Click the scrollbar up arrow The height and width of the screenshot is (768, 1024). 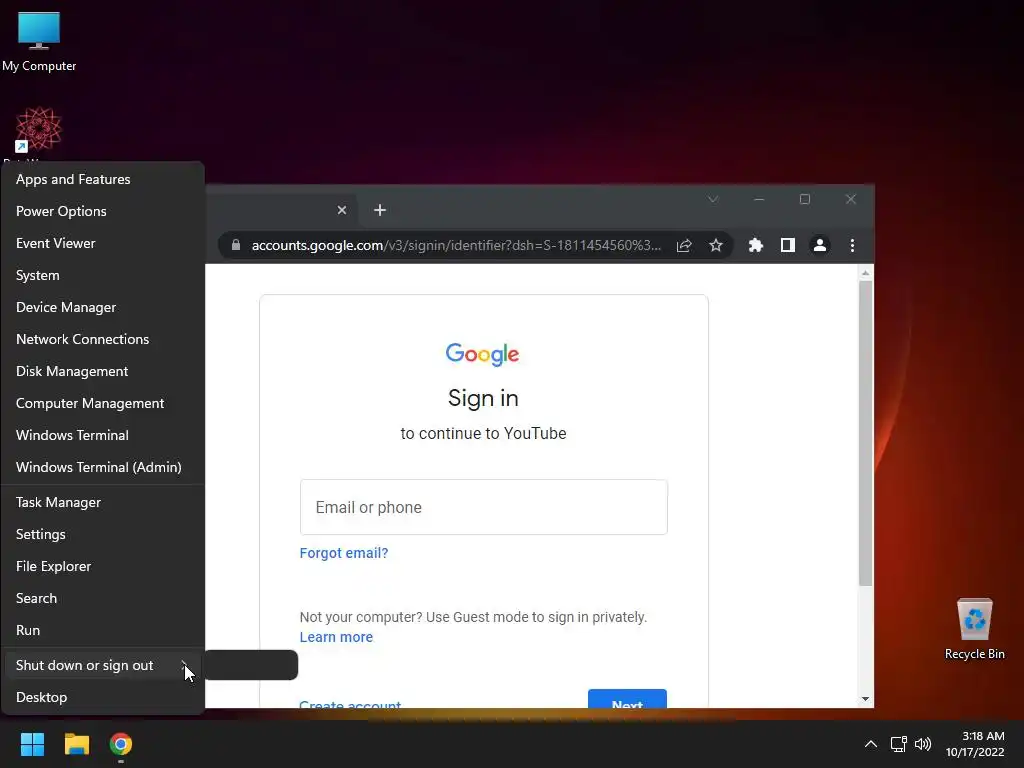point(865,274)
